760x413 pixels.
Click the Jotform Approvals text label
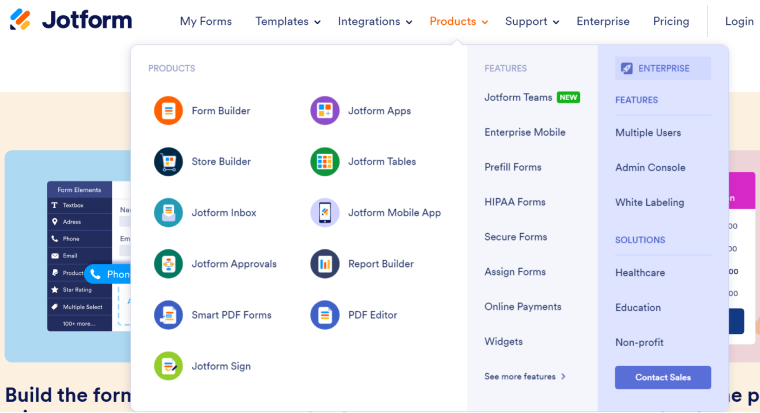point(234,264)
